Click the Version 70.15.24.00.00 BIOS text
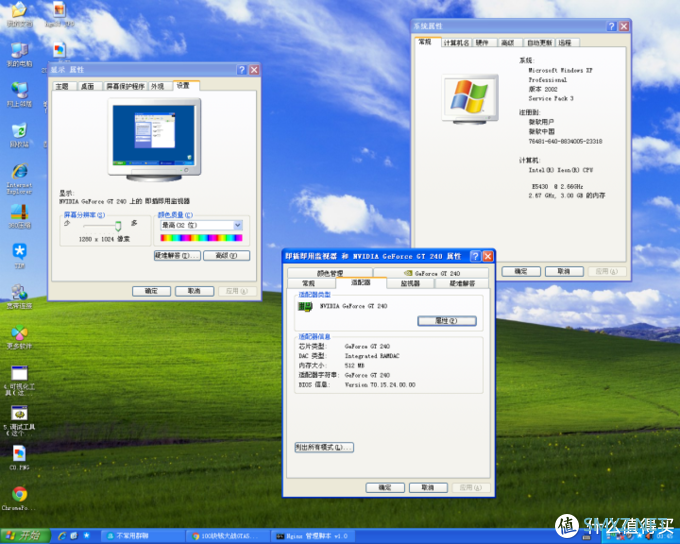The image size is (680, 544). [x=380, y=385]
